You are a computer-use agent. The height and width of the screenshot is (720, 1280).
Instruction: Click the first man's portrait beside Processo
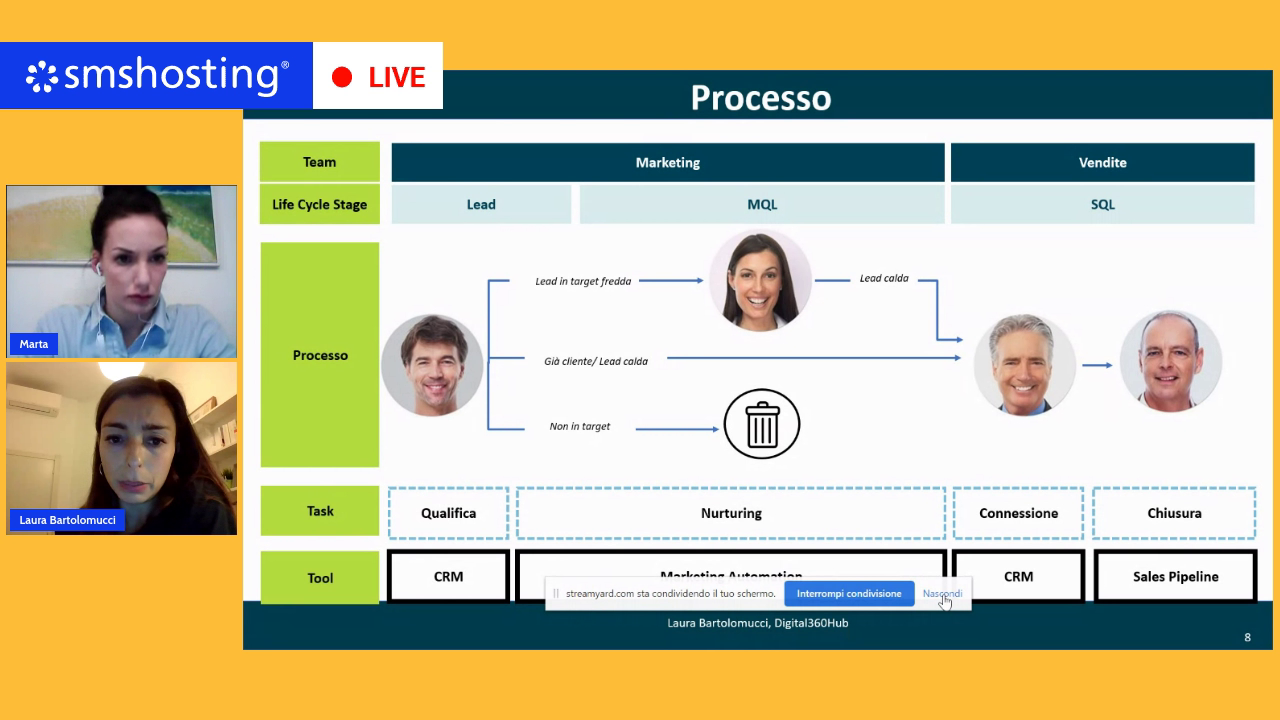pos(432,365)
